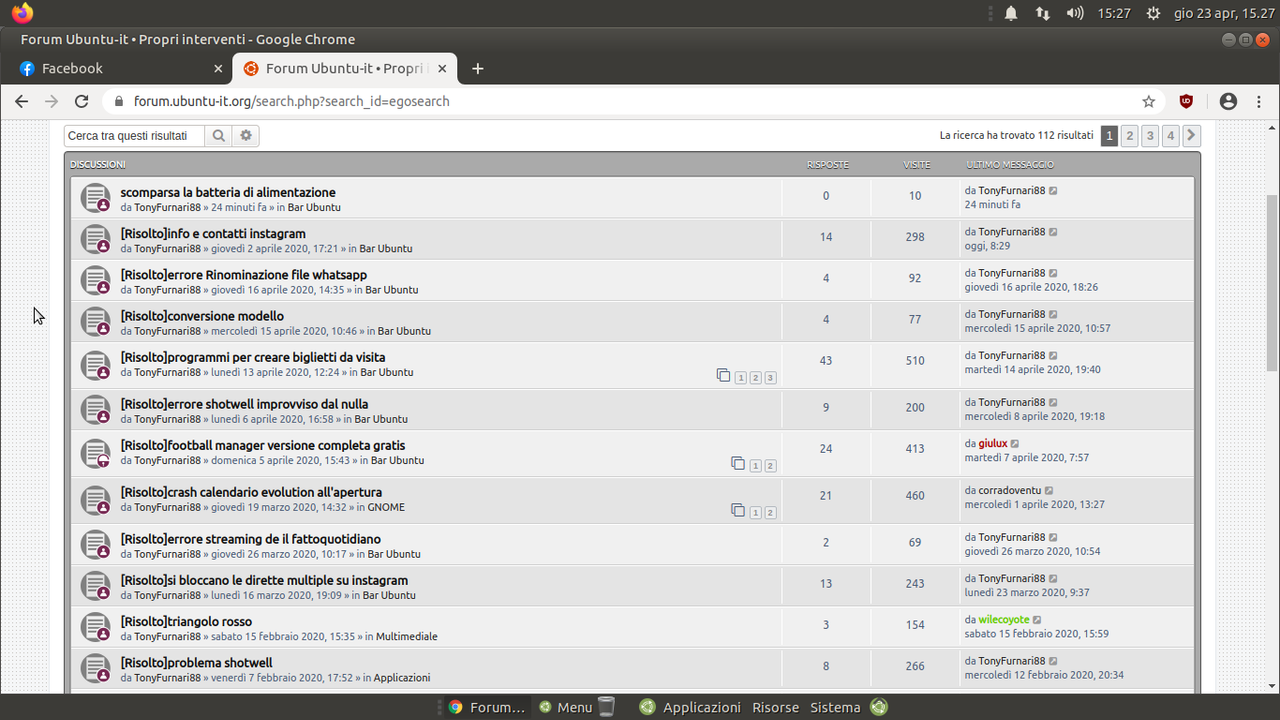Open topic football manager versione completa gratis
Image resolution: width=1280 pixels, height=720 pixels.
pyautogui.click(x=263, y=445)
